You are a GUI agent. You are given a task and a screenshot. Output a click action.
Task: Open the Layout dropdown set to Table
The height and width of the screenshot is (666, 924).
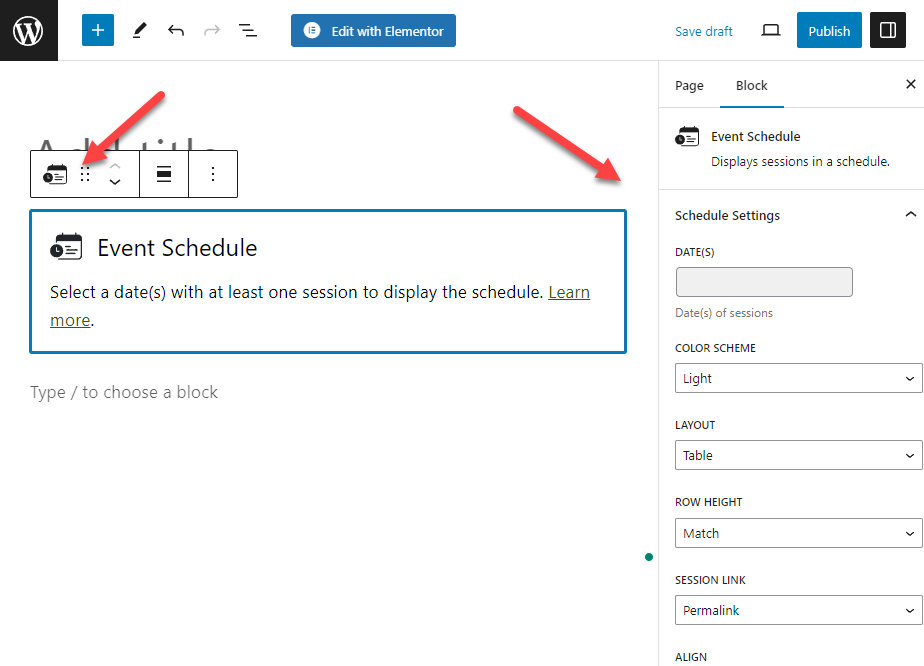[x=798, y=455]
